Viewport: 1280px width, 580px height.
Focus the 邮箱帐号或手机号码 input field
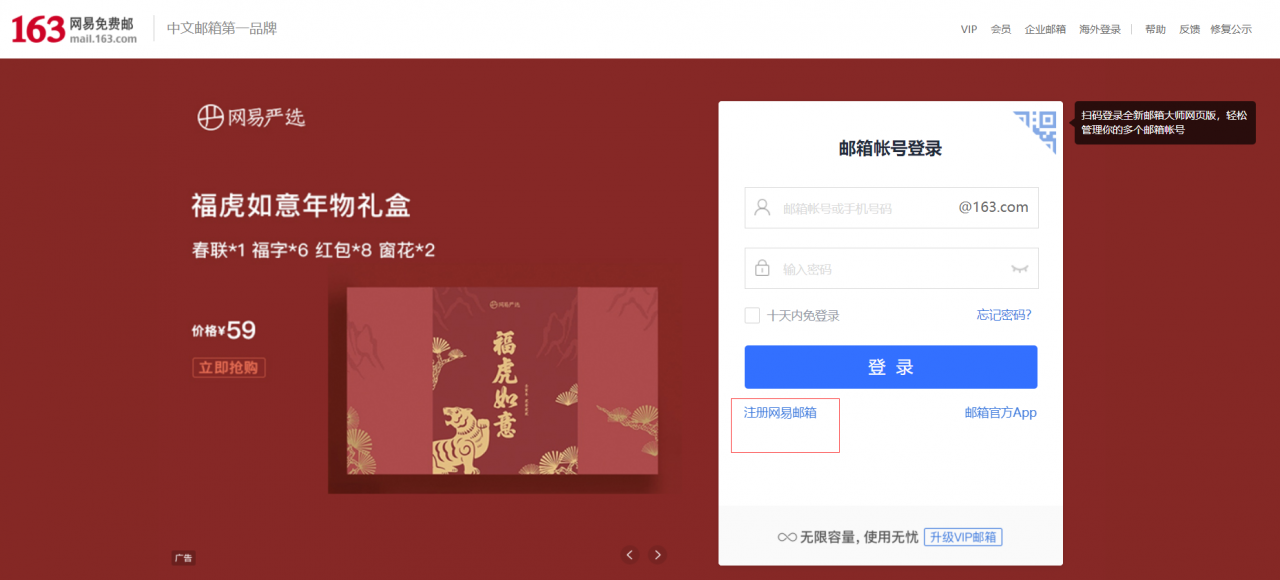point(865,208)
